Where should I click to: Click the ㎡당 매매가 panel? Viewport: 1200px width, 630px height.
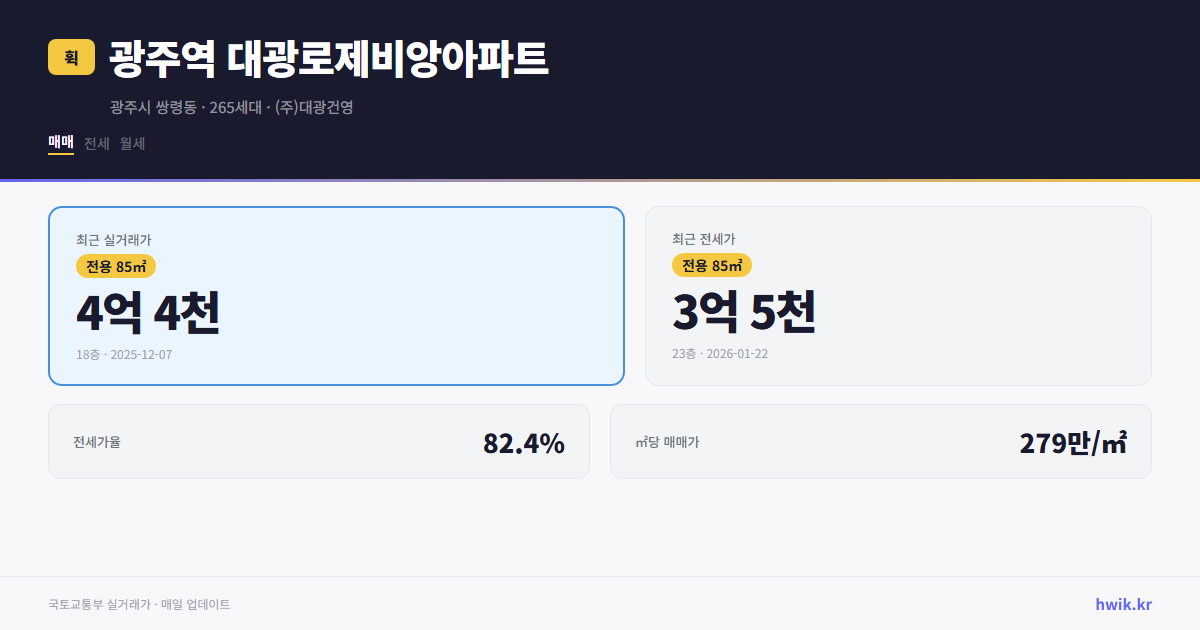(x=880, y=441)
